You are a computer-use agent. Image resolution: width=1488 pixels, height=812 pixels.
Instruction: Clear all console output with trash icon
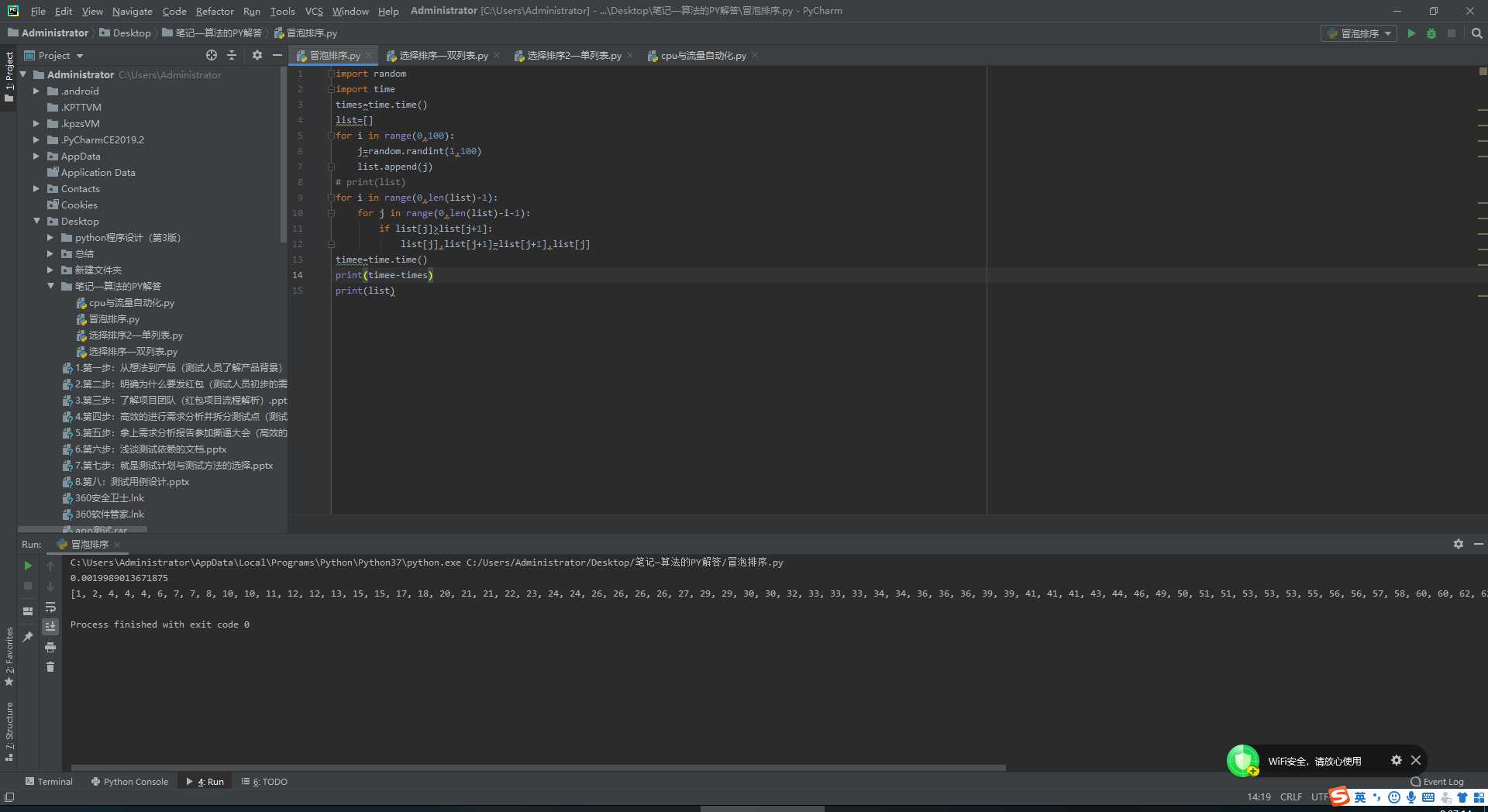tap(50, 666)
